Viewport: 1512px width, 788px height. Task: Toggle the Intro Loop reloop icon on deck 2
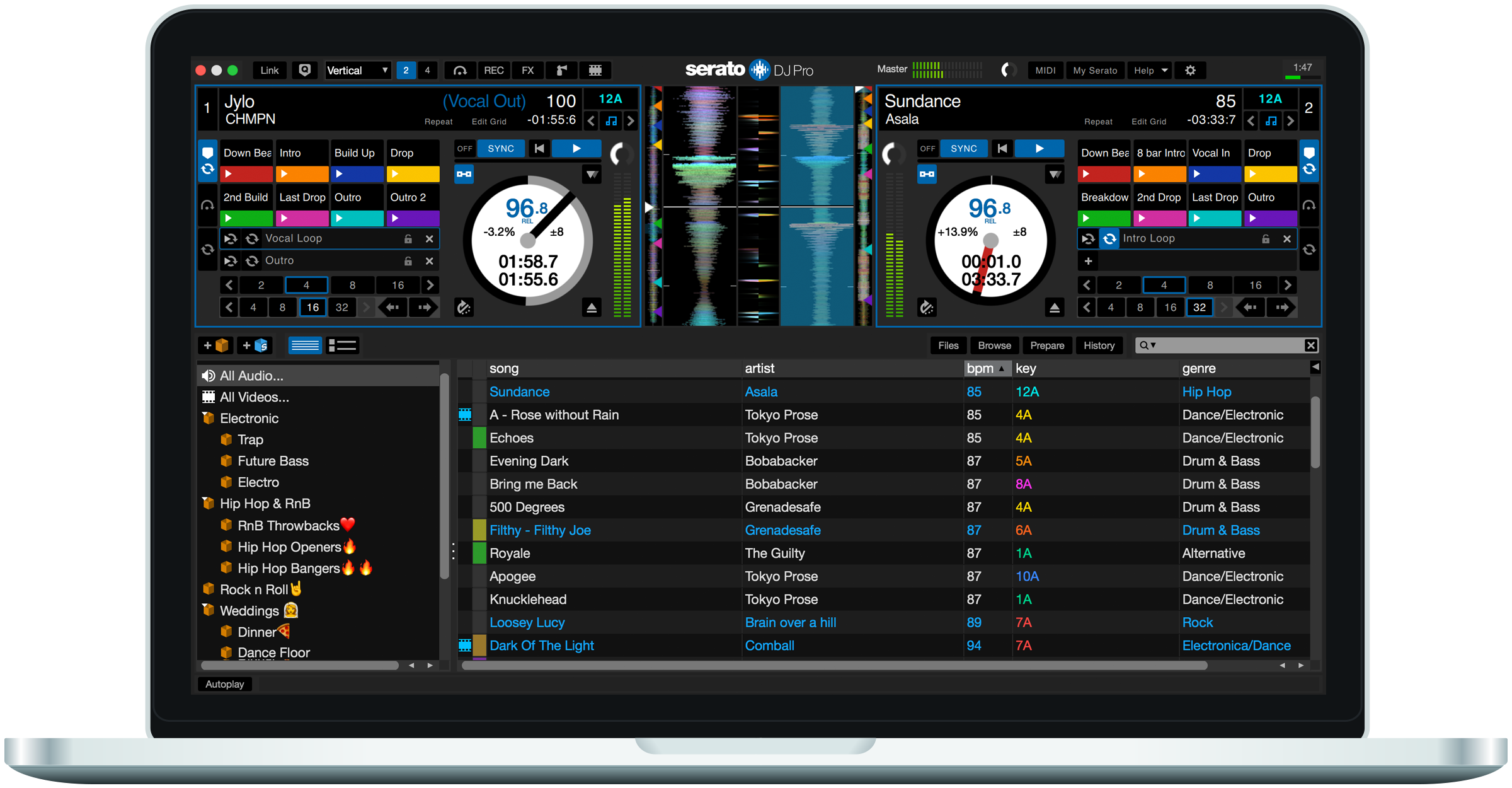pos(1109,239)
